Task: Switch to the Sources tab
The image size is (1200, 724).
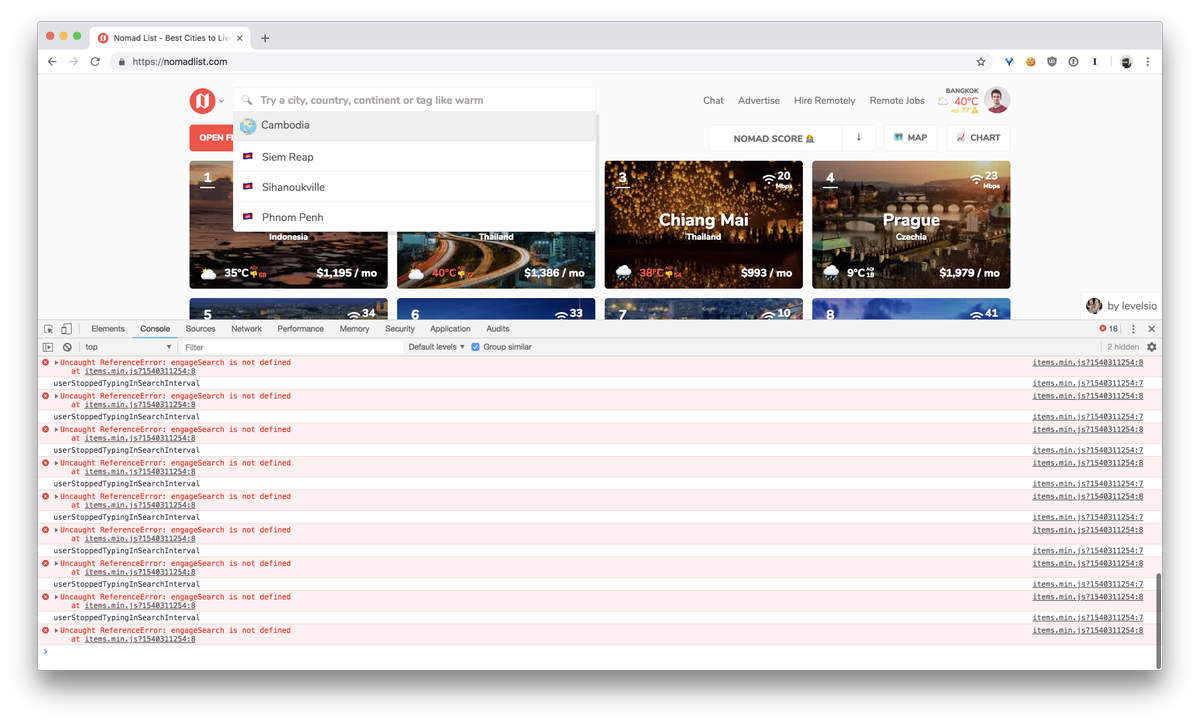Action: click(x=200, y=329)
